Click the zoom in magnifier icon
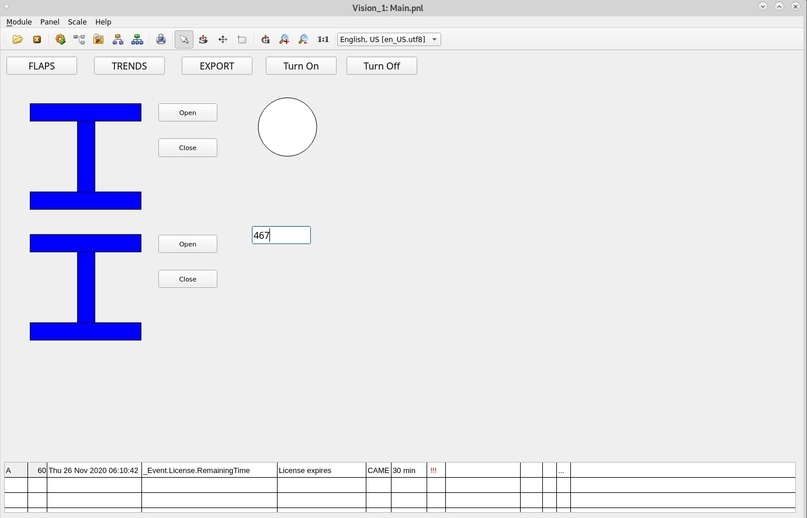 click(284, 39)
